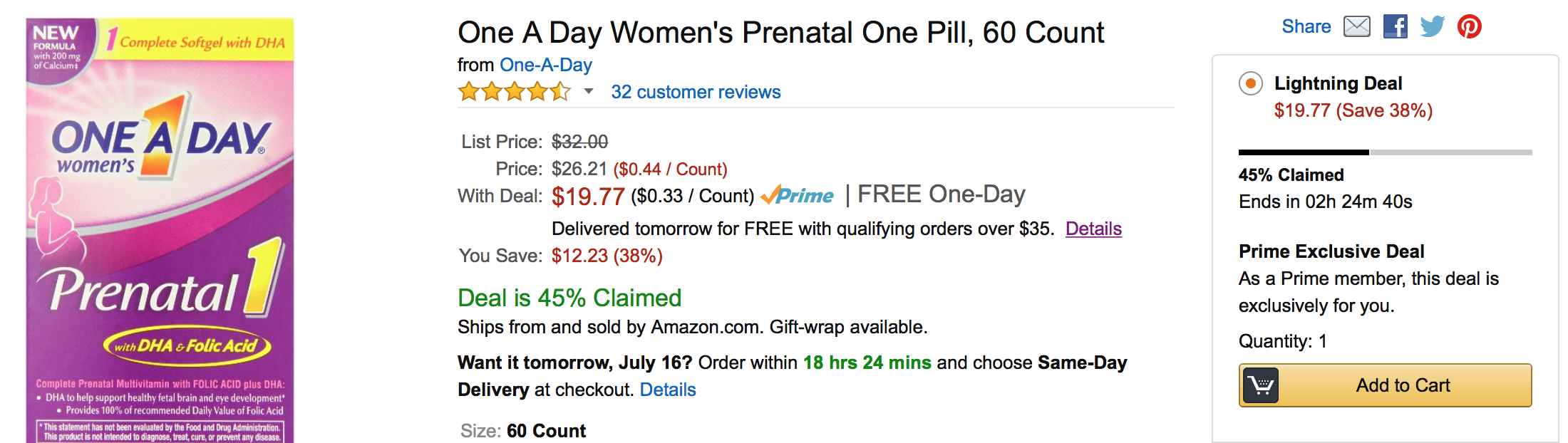Viewport: 1568px width, 443px height.
Task: Click the Deal is 45% Claimed text
Action: [x=569, y=298]
